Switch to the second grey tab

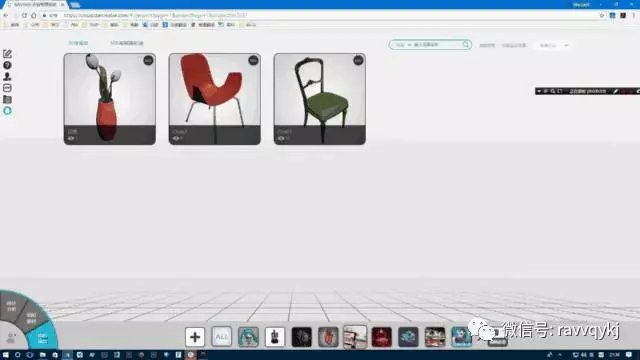[x=127, y=43]
